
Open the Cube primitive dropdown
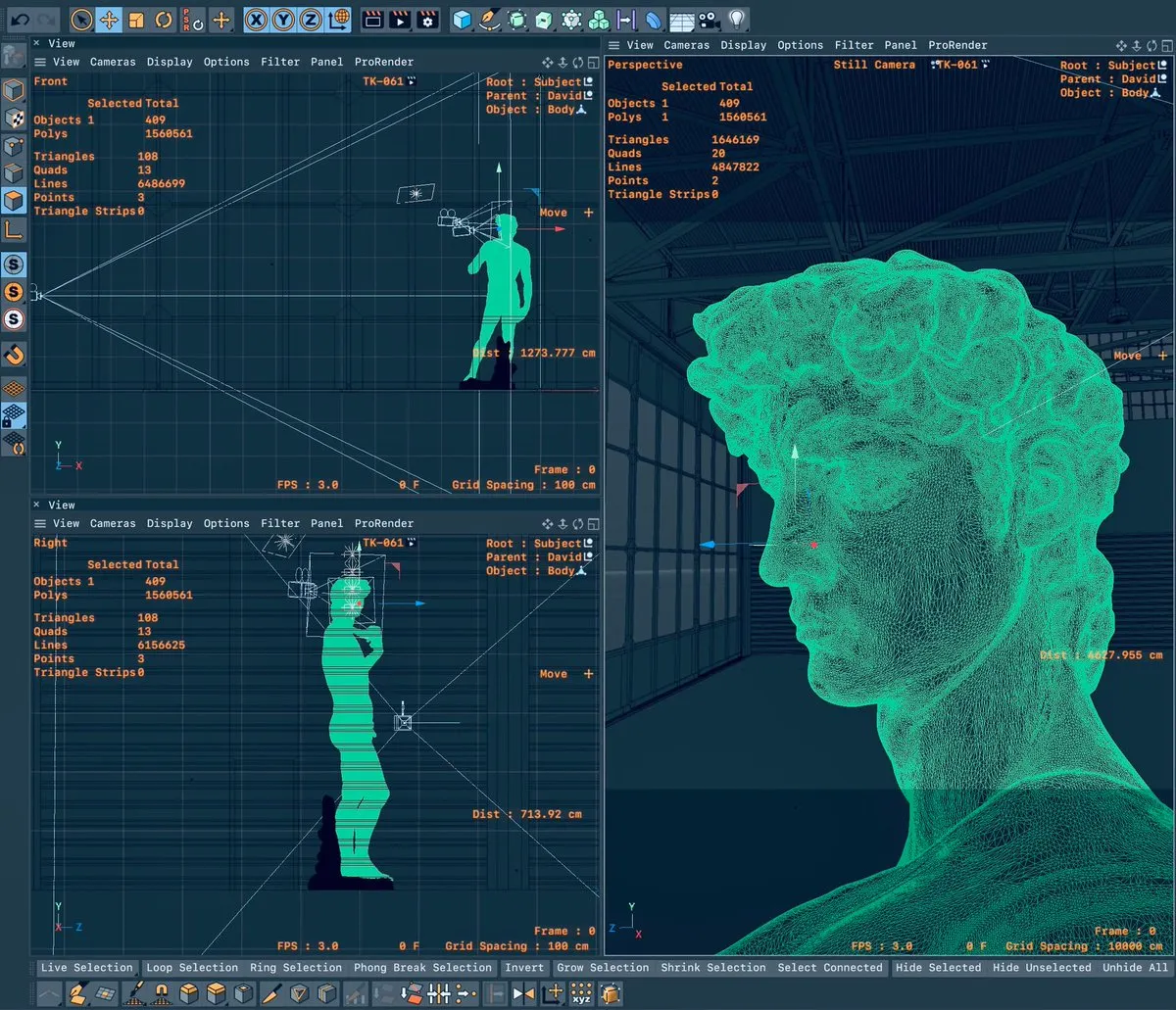tap(463, 19)
